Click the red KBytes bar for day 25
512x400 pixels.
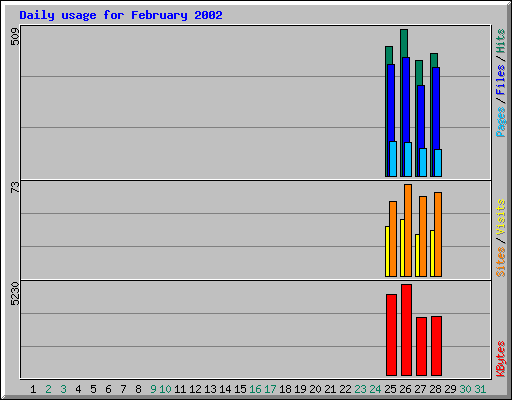tap(392, 335)
